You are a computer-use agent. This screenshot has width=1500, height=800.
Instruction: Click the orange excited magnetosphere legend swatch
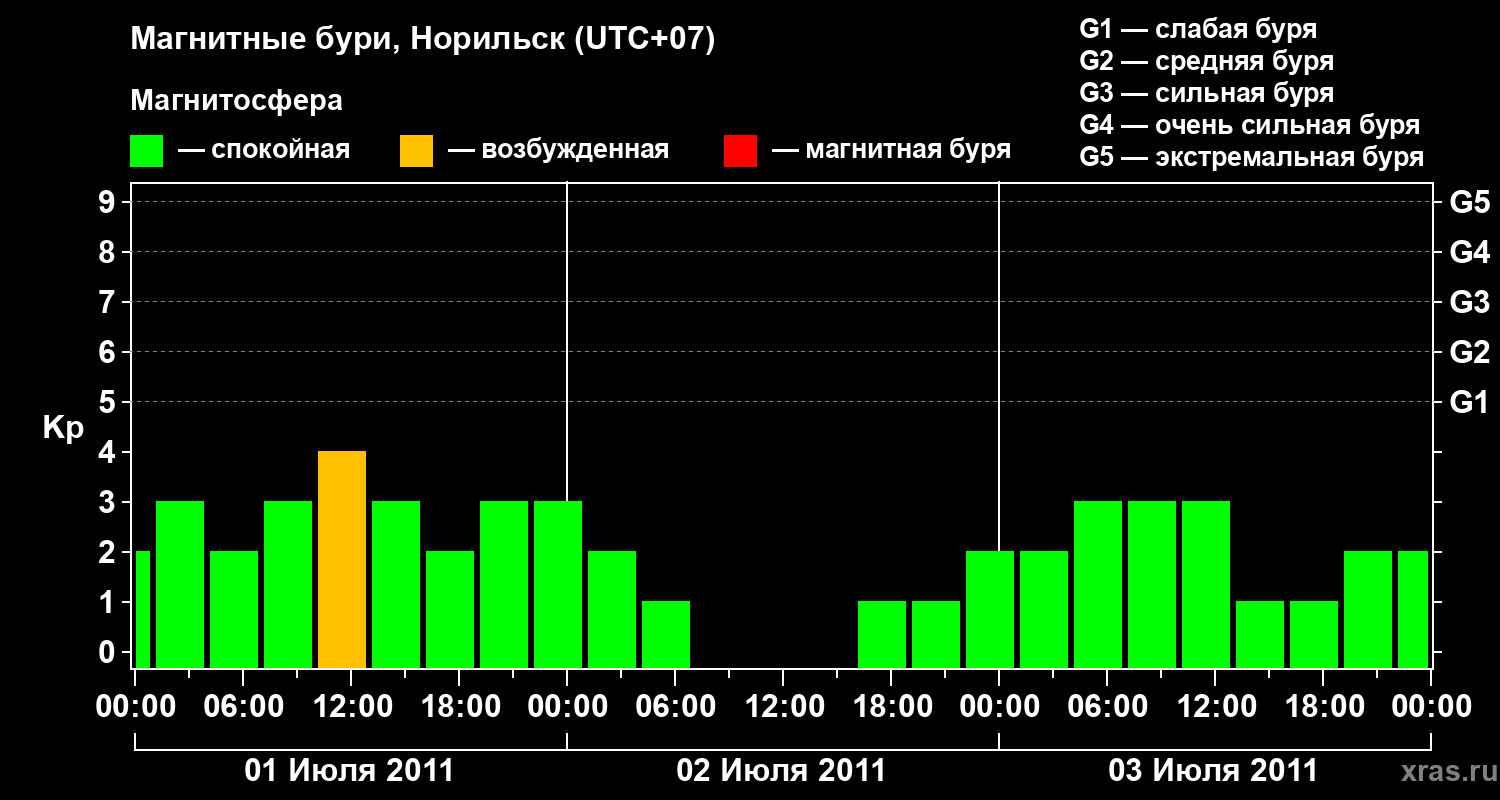point(416,151)
